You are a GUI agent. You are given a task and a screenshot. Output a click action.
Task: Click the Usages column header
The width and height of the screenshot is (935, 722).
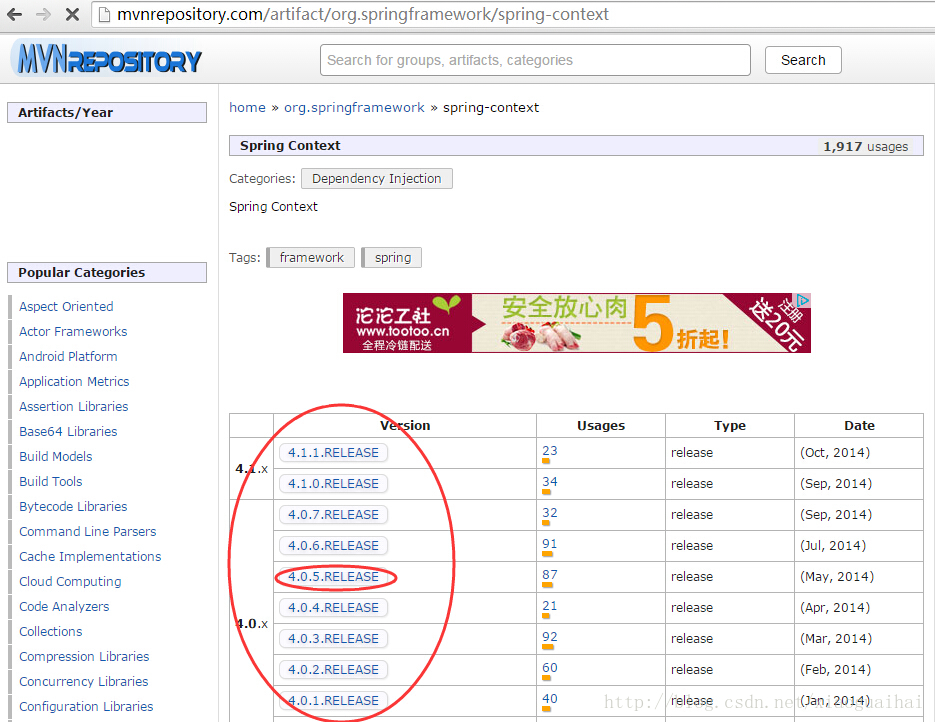pyautogui.click(x=600, y=426)
